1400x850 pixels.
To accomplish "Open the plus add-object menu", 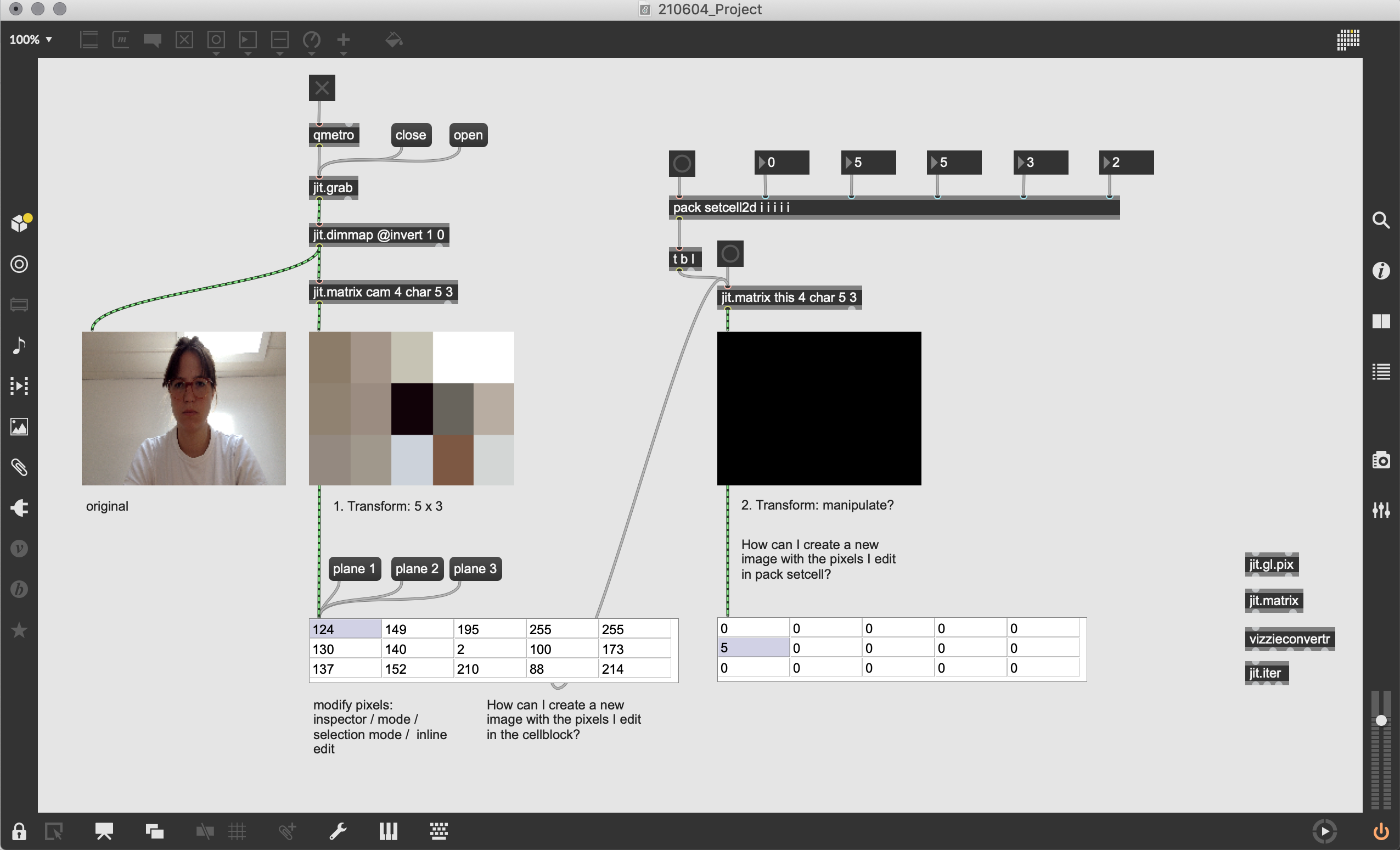I will [343, 40].
